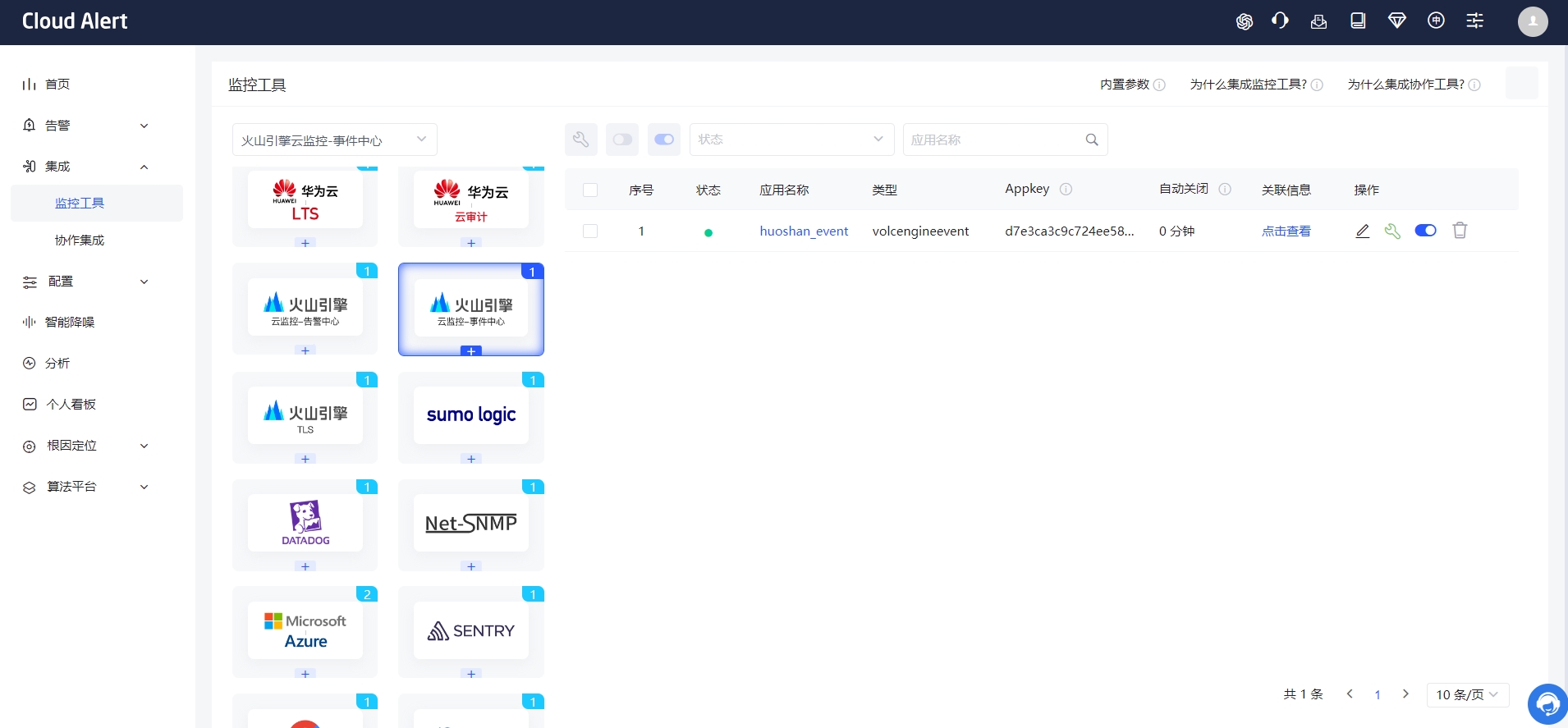Focus the 应用名称 search input field
Screen dimensions: 1568x728
click(x=996, y=140)
